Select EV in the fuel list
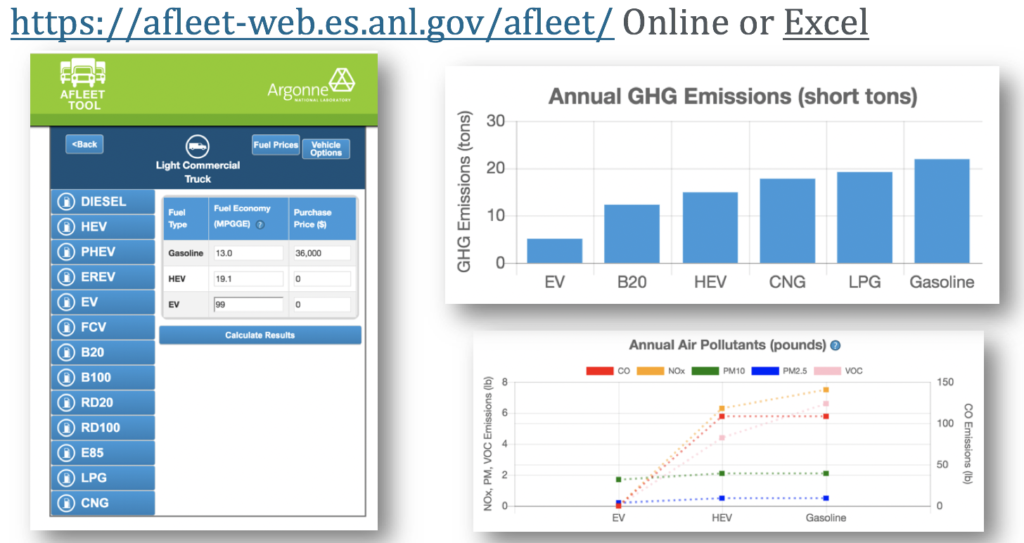The image size is (1024, 543). [103, 302]
